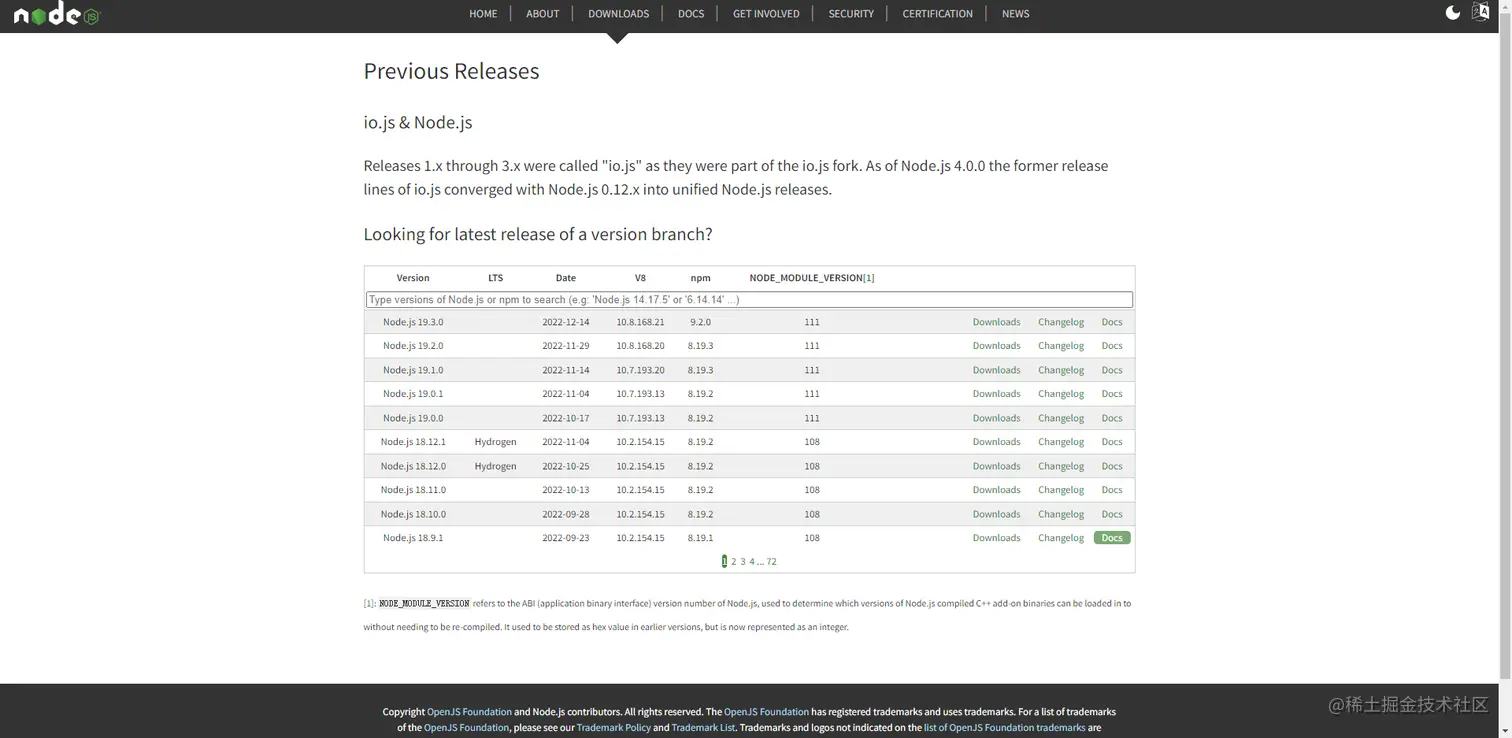1512x738 pixels.
Task: Open Docs for Node.js 19.1.0
Action: click(1112, 370)
